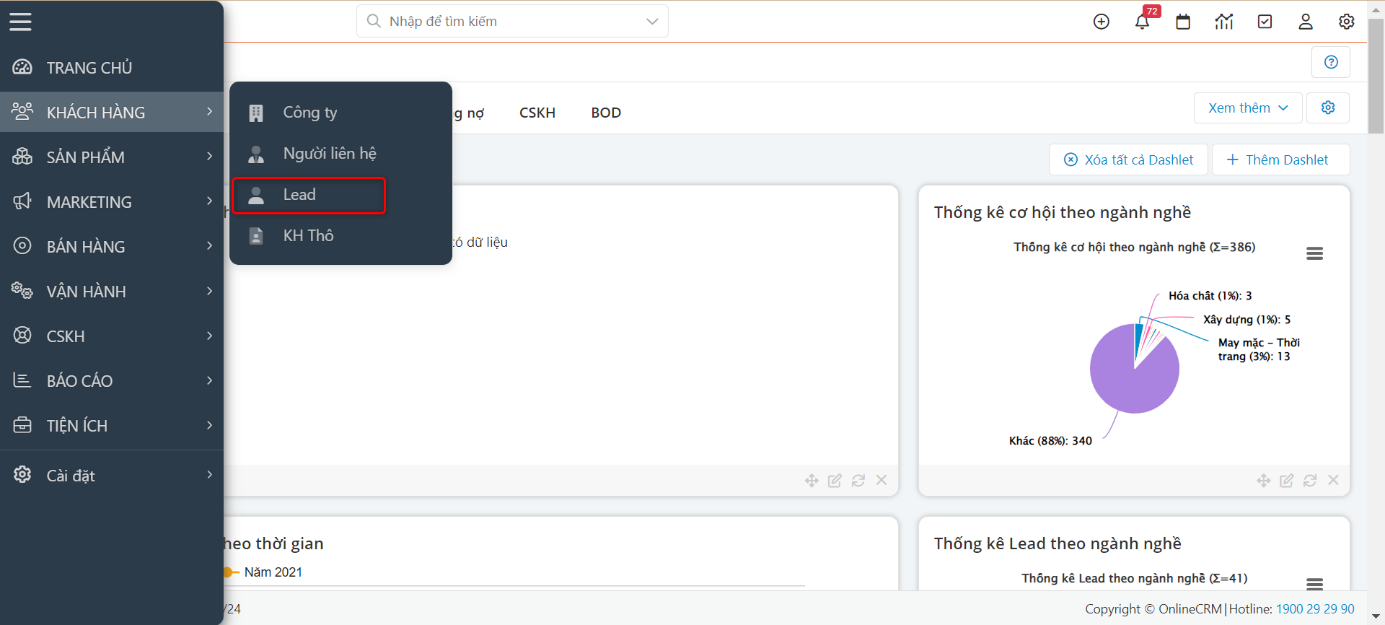Open the tasks checkbox icon in top bar
Image resolution: width=1385 pixels, height=625 pixels.
pyautogui.click(x=1265, y=21)
